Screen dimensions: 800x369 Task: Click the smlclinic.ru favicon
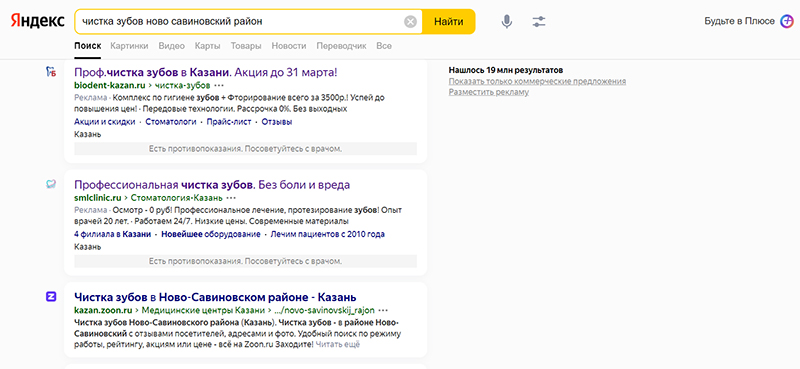[51, 185]
